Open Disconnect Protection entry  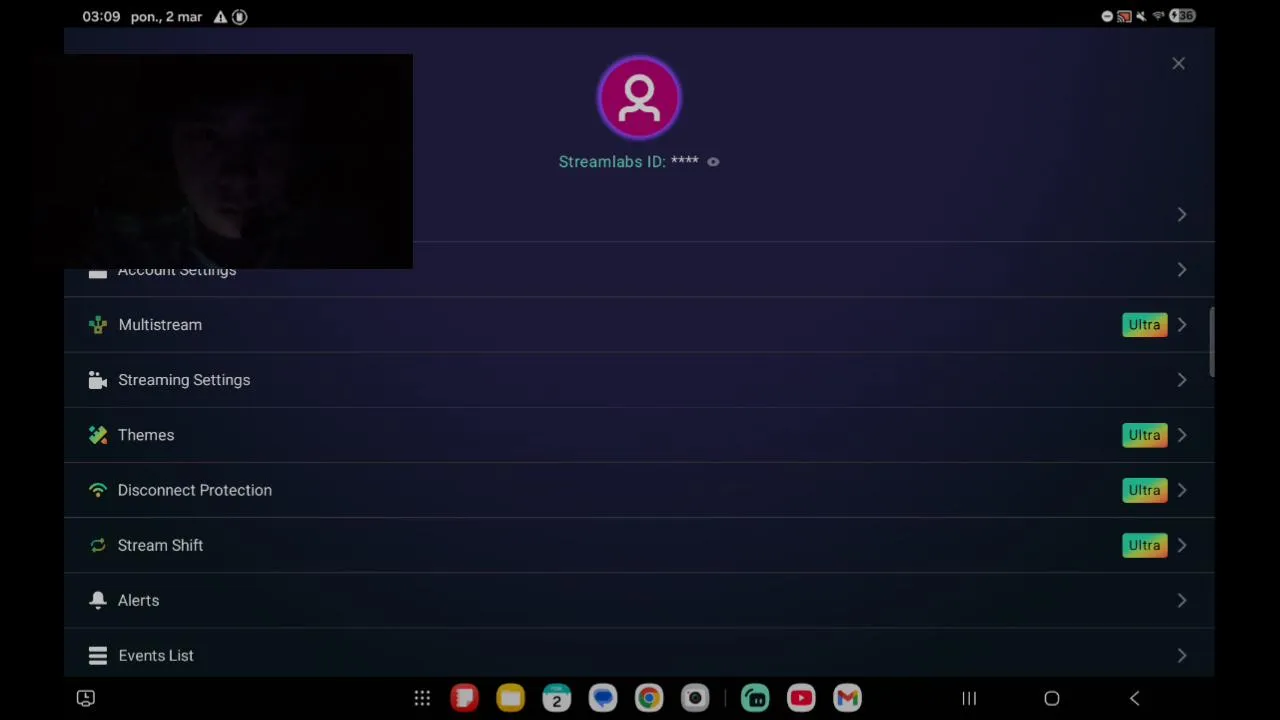pyautogui.click(x=639, y=490)
